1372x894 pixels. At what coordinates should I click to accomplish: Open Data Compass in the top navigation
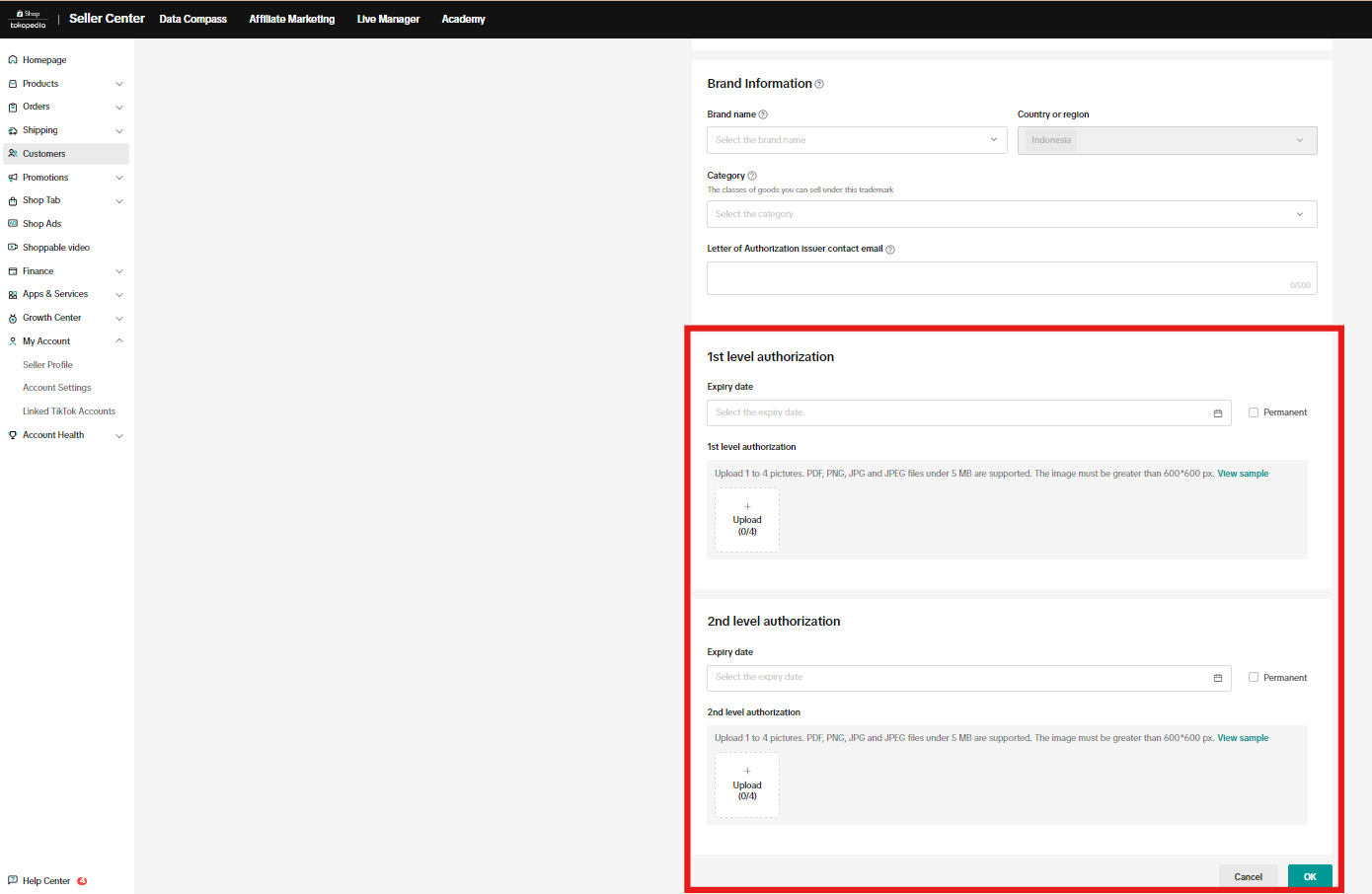[192, 19]
